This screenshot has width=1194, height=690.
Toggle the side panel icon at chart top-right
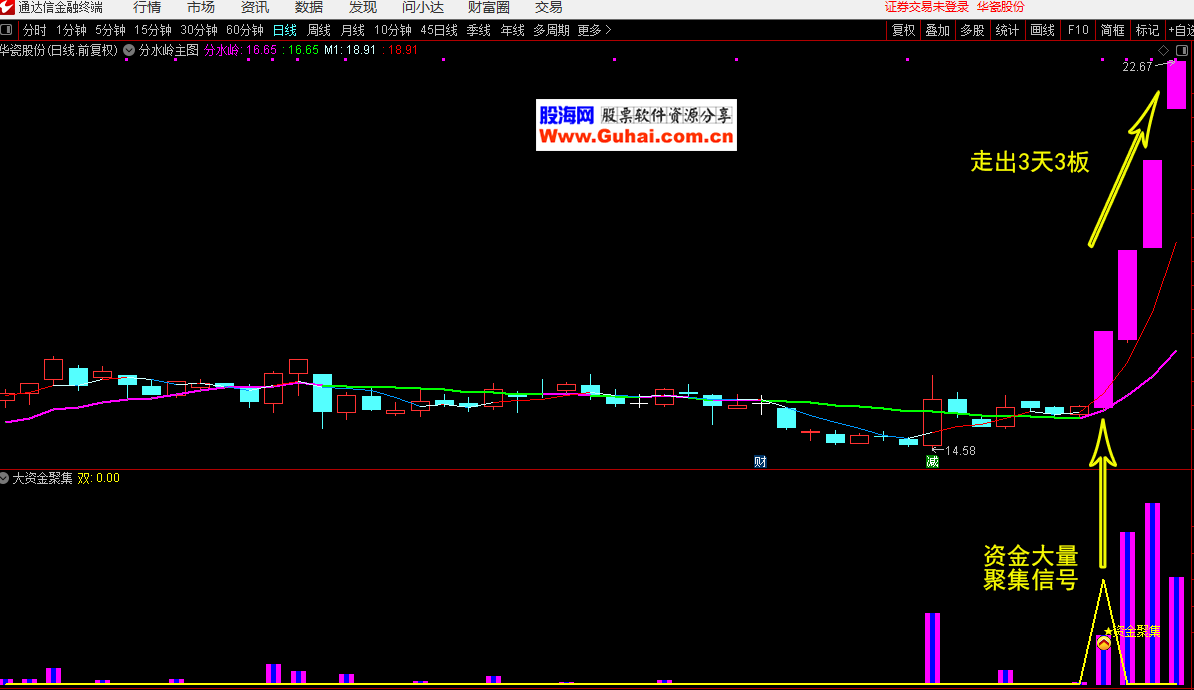coord(1182,50)
